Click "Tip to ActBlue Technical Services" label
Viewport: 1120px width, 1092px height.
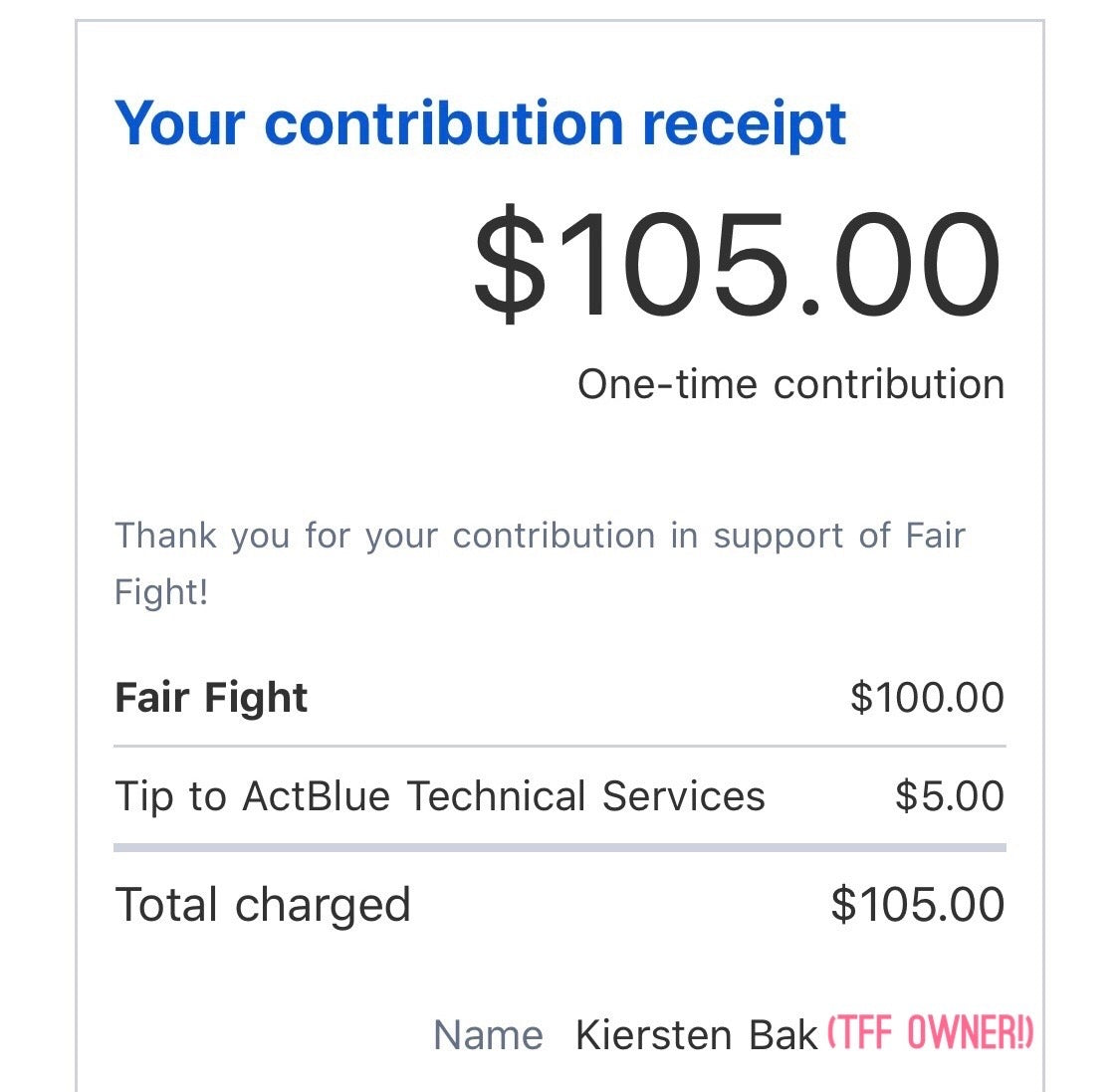pos(440,796)
